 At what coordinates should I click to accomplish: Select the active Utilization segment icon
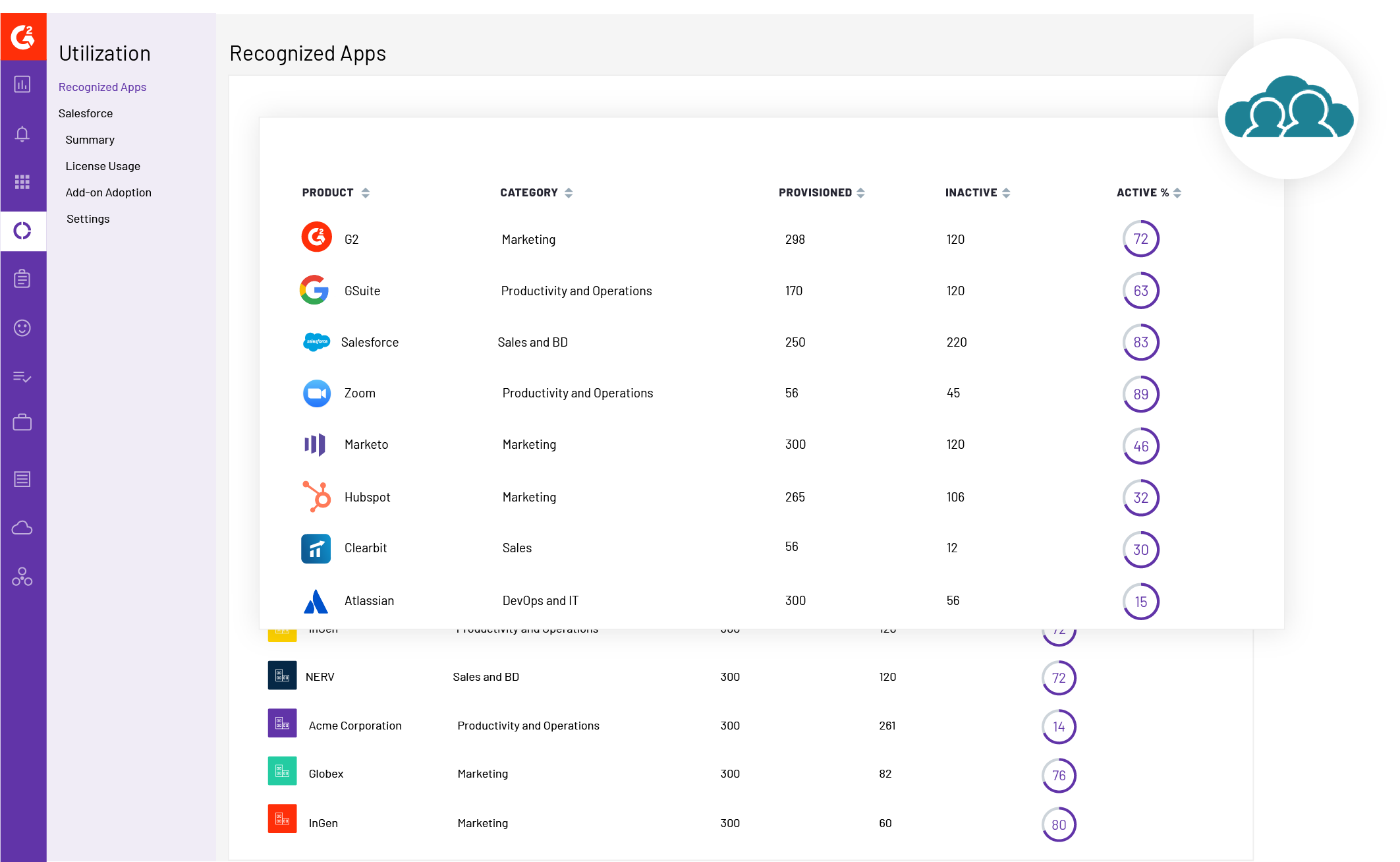coord(23,231)
